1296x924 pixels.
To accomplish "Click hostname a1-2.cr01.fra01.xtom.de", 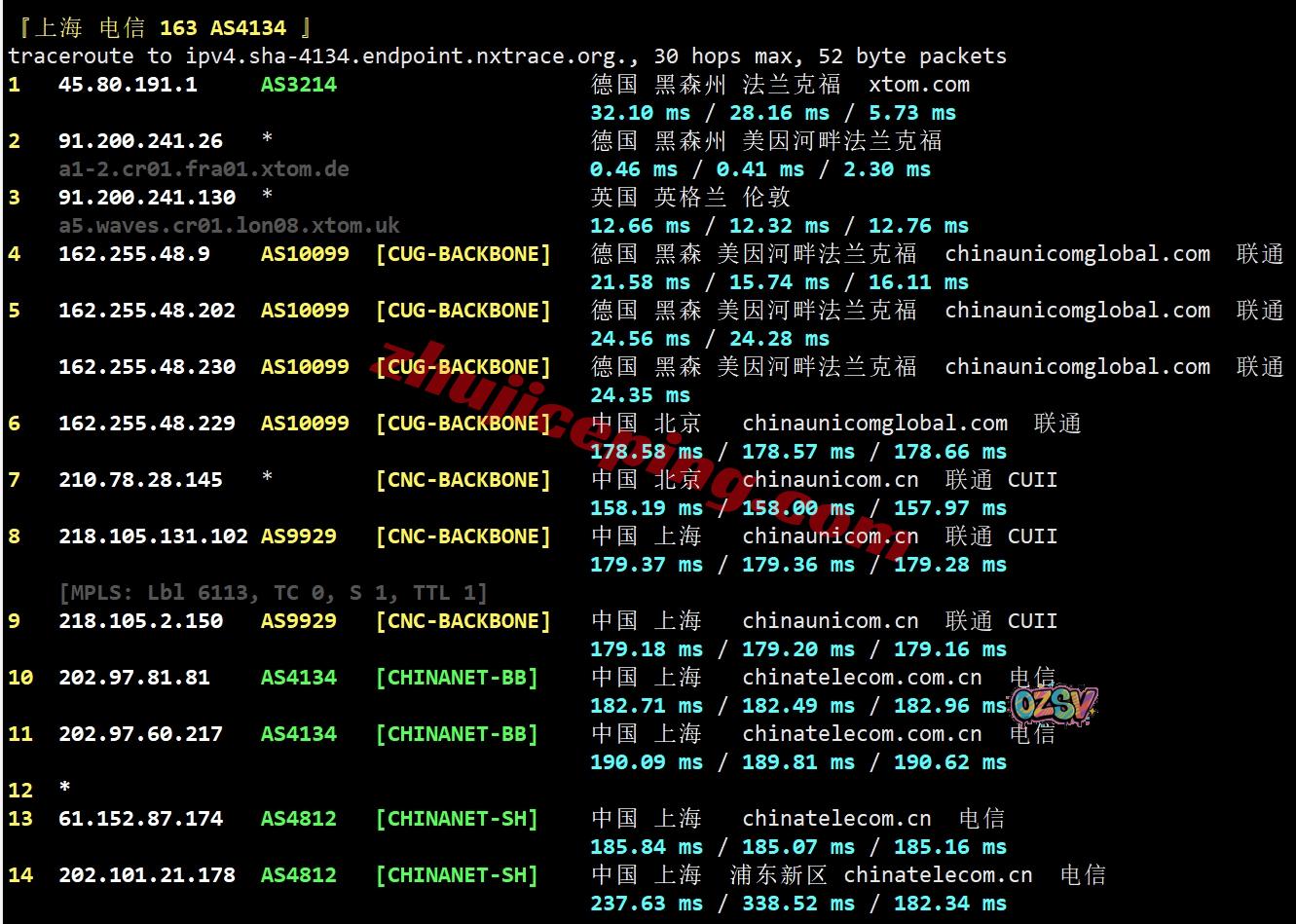I will tap(204, 169).
